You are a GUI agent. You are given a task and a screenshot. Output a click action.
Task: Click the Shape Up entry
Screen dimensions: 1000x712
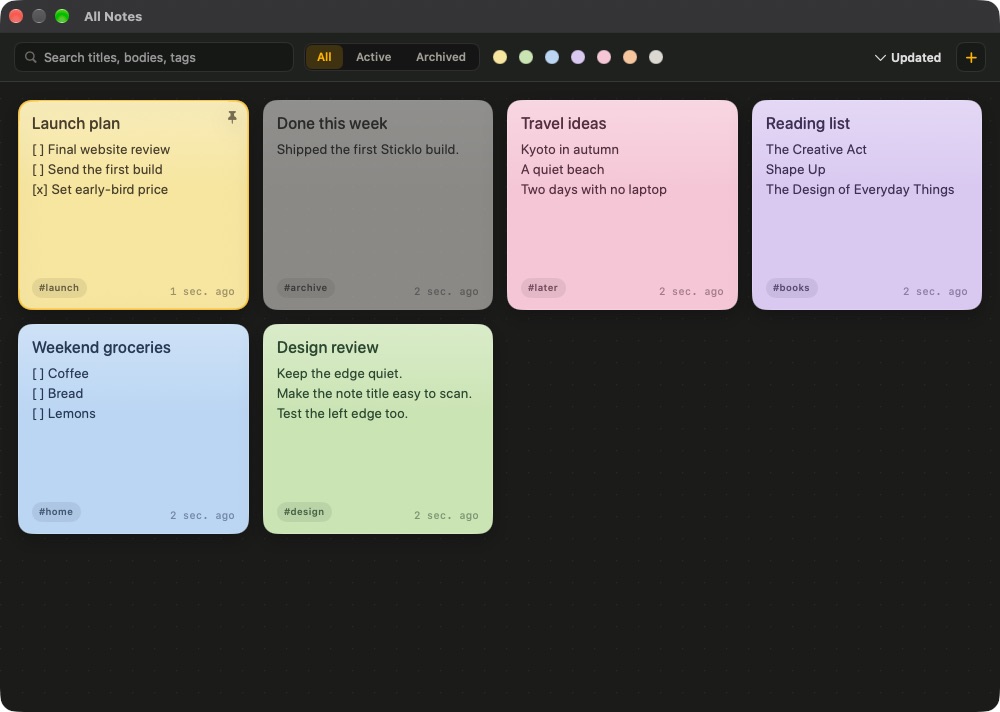tap(795, 169)
